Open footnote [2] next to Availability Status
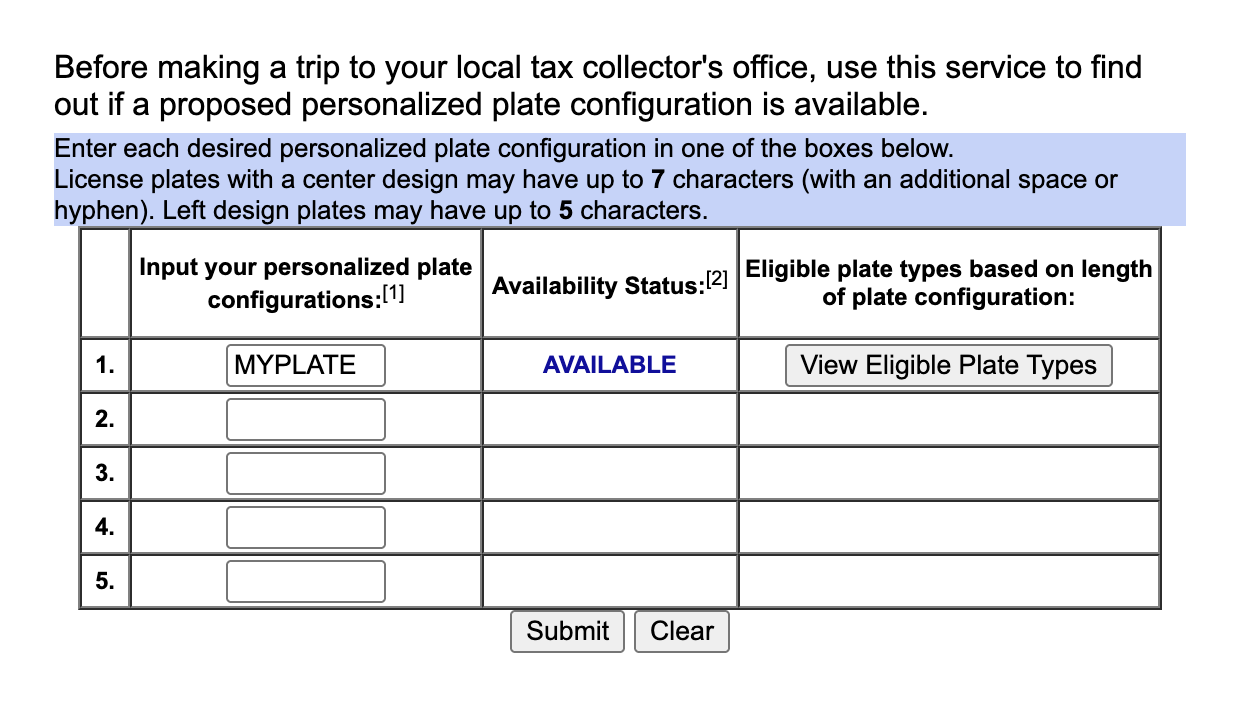The height and width of the screenshot is (710, 1234). coord(718,280)
